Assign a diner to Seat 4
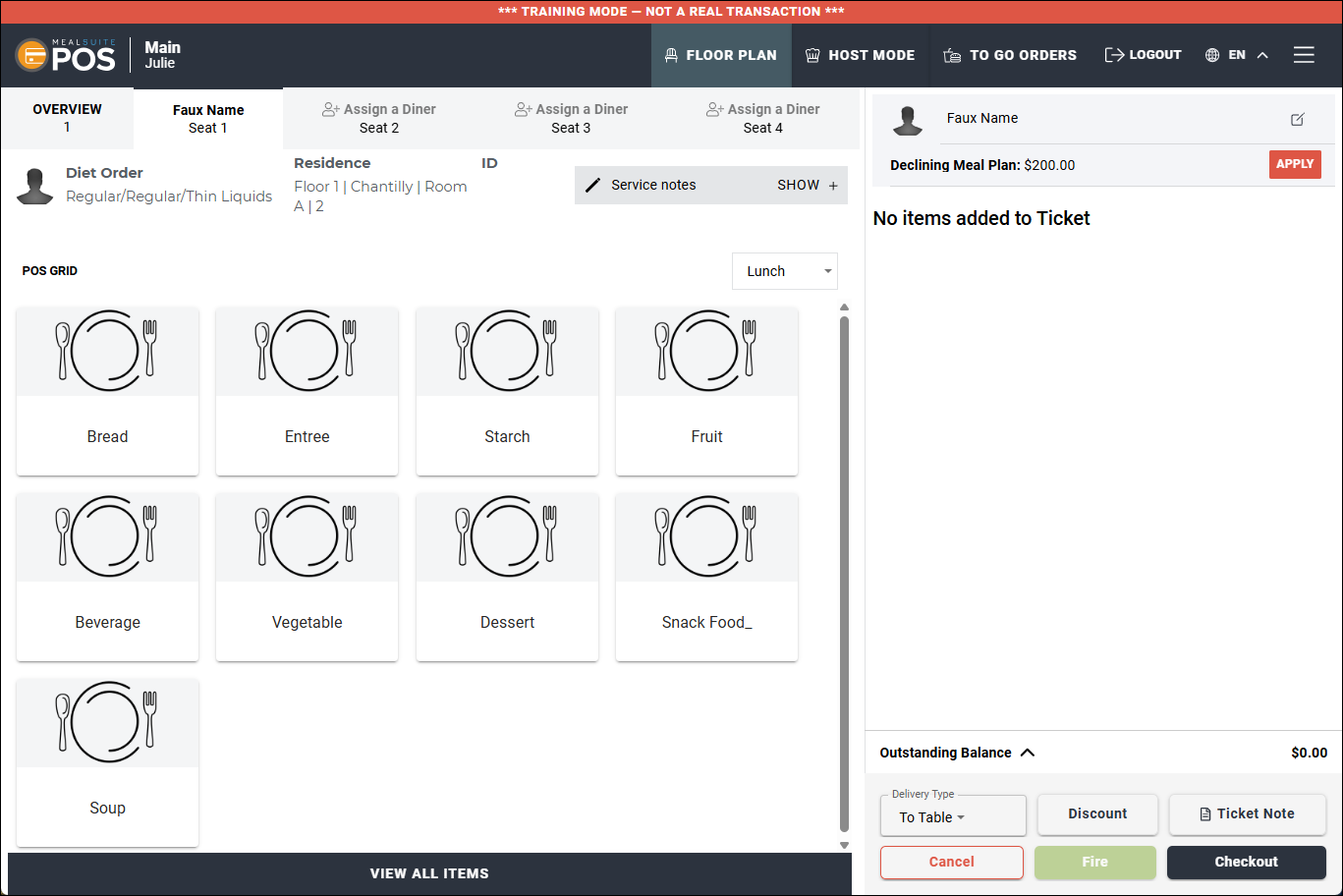 click(763, 118)
